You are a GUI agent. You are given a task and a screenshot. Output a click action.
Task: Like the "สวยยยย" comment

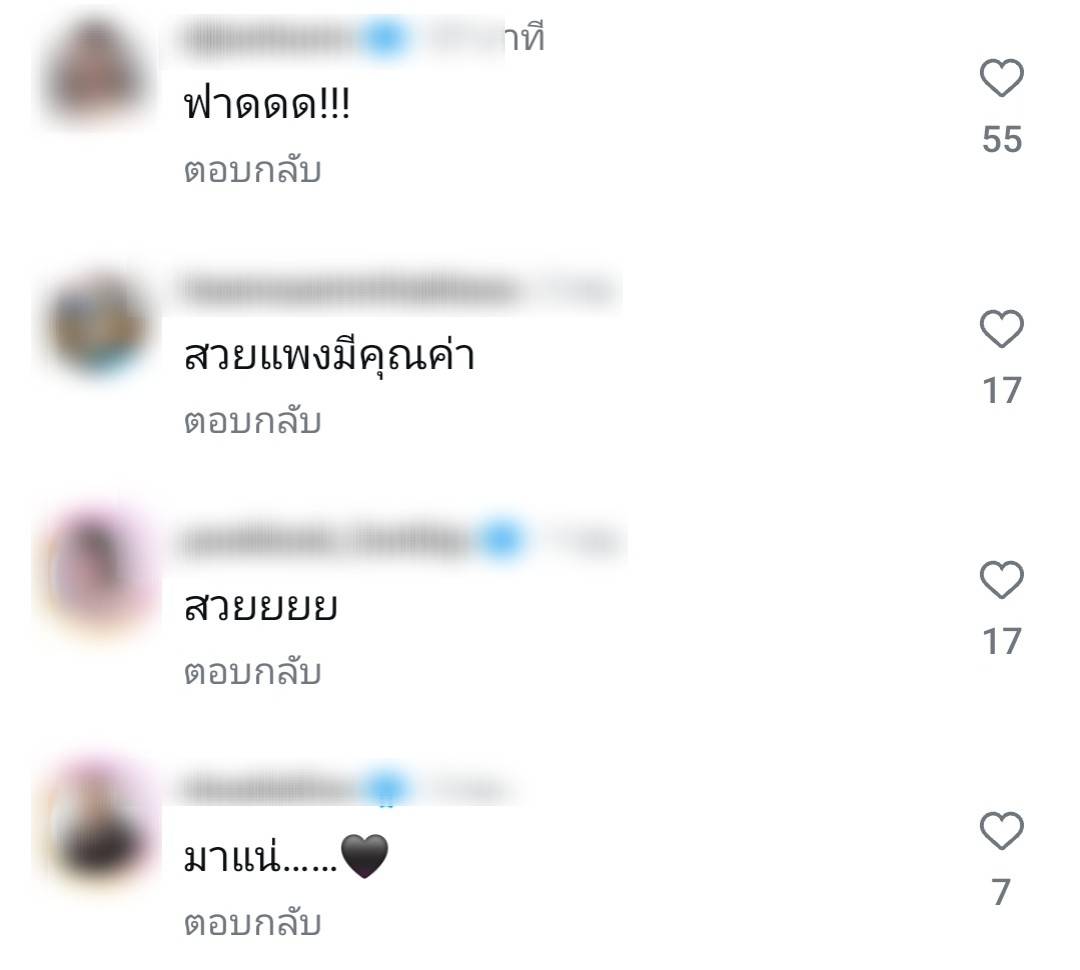point(1001,579)
